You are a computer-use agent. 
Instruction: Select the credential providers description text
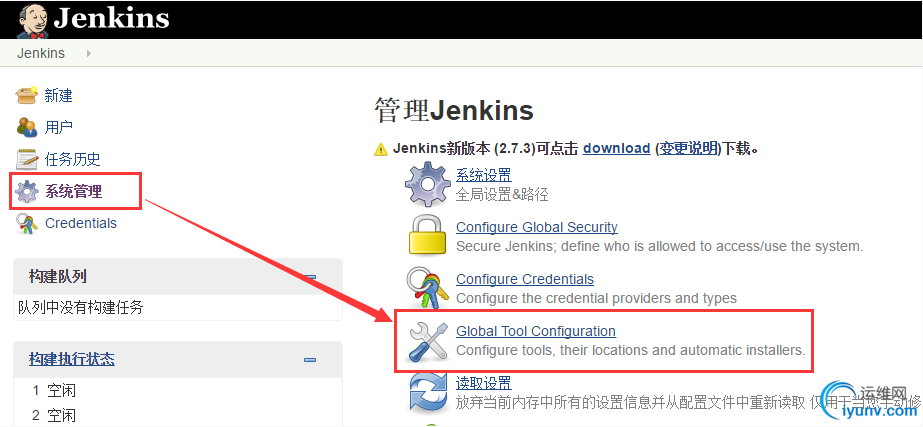pos(596,298)
